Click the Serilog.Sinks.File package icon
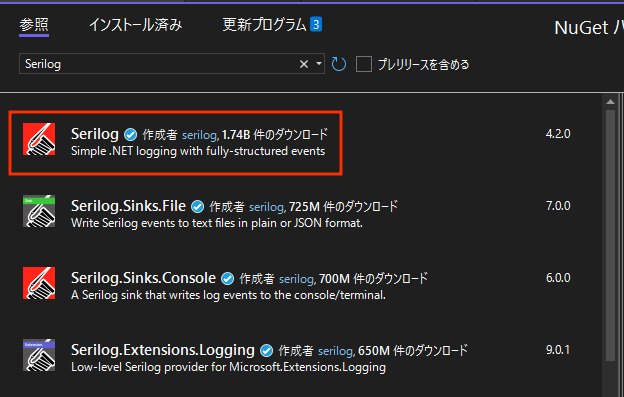 (39, 211)
